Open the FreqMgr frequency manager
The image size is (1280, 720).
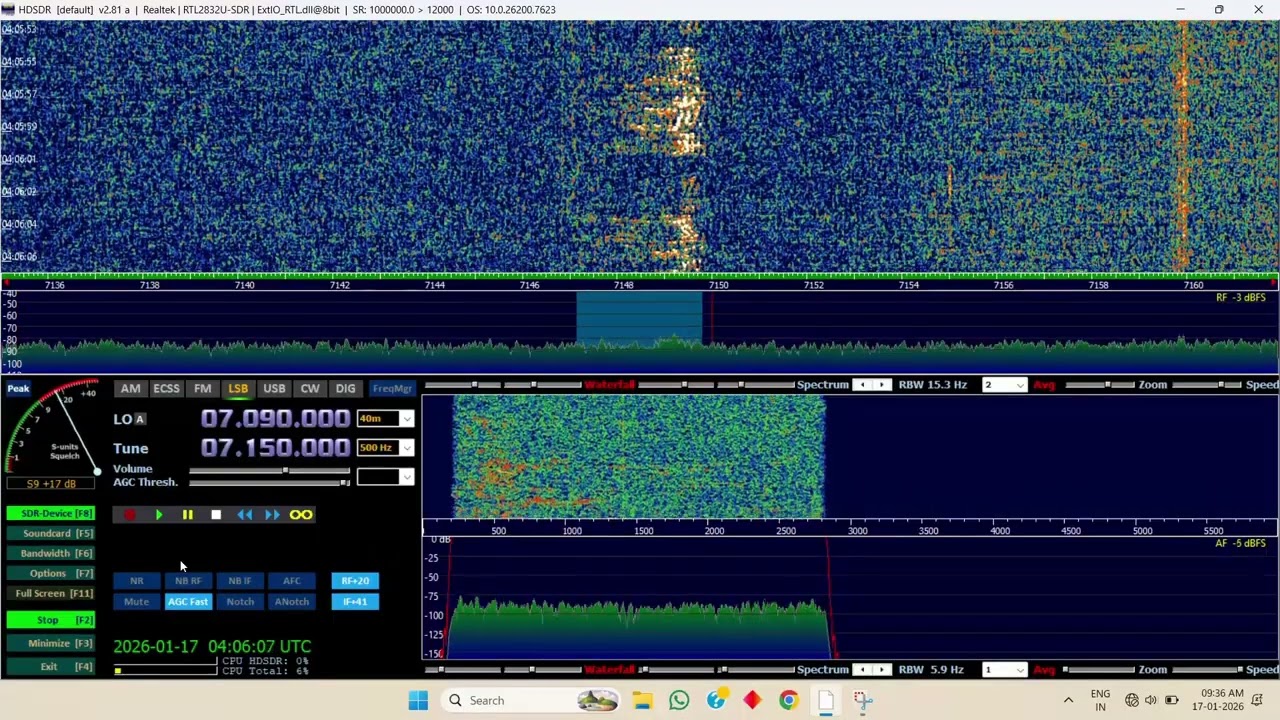tap(392, 389)
